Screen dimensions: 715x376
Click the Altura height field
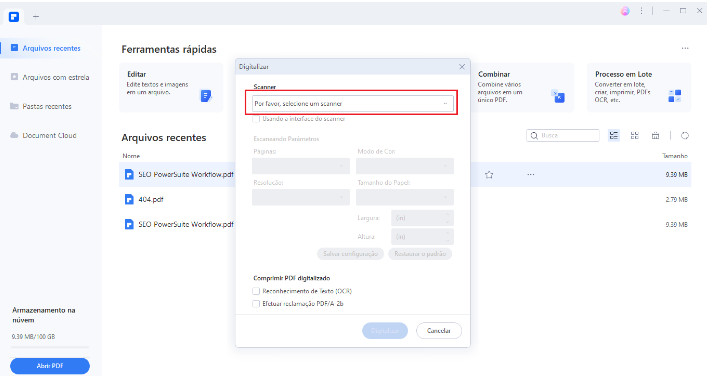click(422, 237)
